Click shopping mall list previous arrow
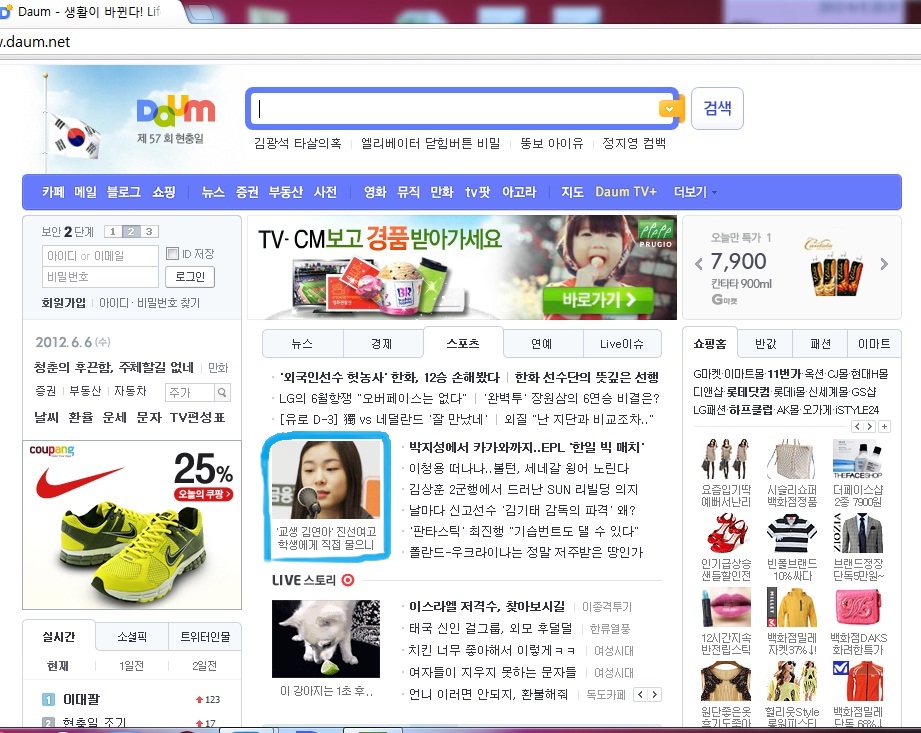921x733 pixels. [x=858, y=426]
